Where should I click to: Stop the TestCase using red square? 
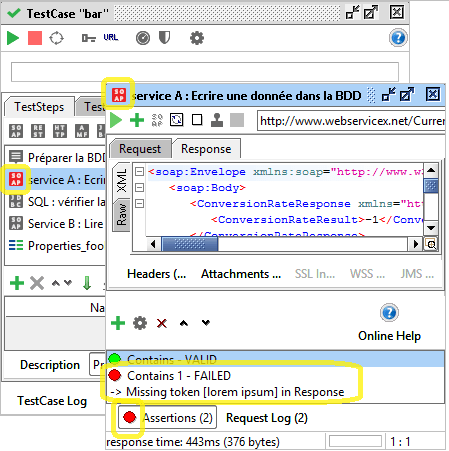tap(35, 38)
